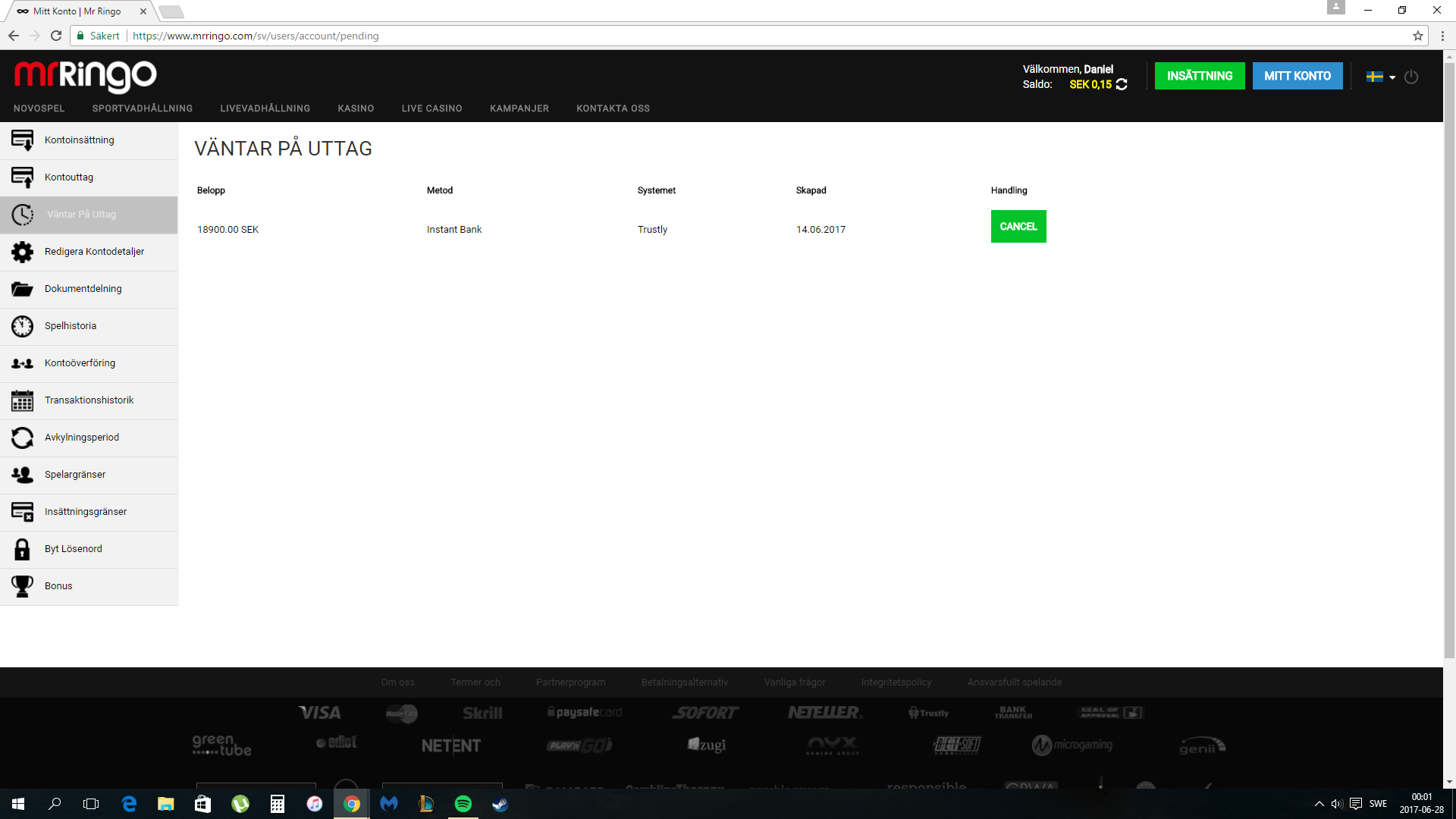This screenshot has width=1456, height=819.
Task: Show hidden system tray icons
Action: pyautogui.click(x=1319, y=804)
